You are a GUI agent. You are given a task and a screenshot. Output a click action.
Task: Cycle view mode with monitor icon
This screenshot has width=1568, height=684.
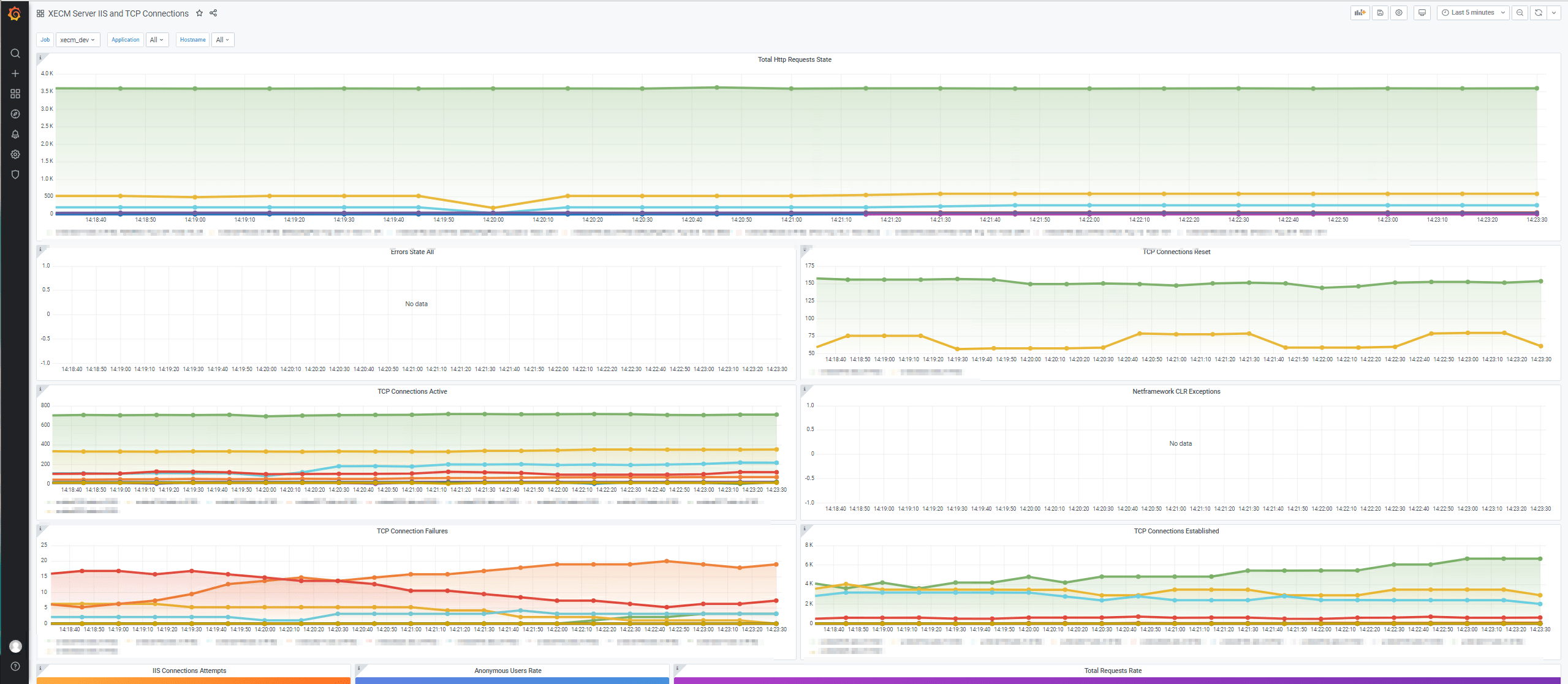[1422, 13]
